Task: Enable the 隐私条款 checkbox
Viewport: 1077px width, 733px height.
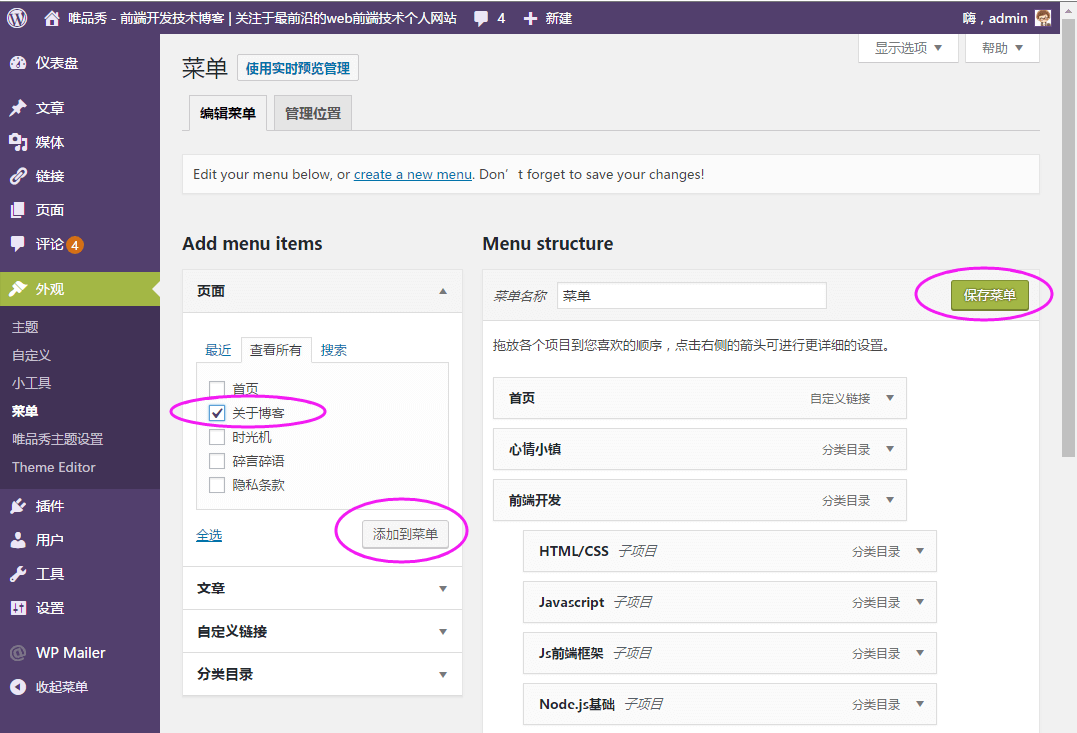Action: [216, 485]
